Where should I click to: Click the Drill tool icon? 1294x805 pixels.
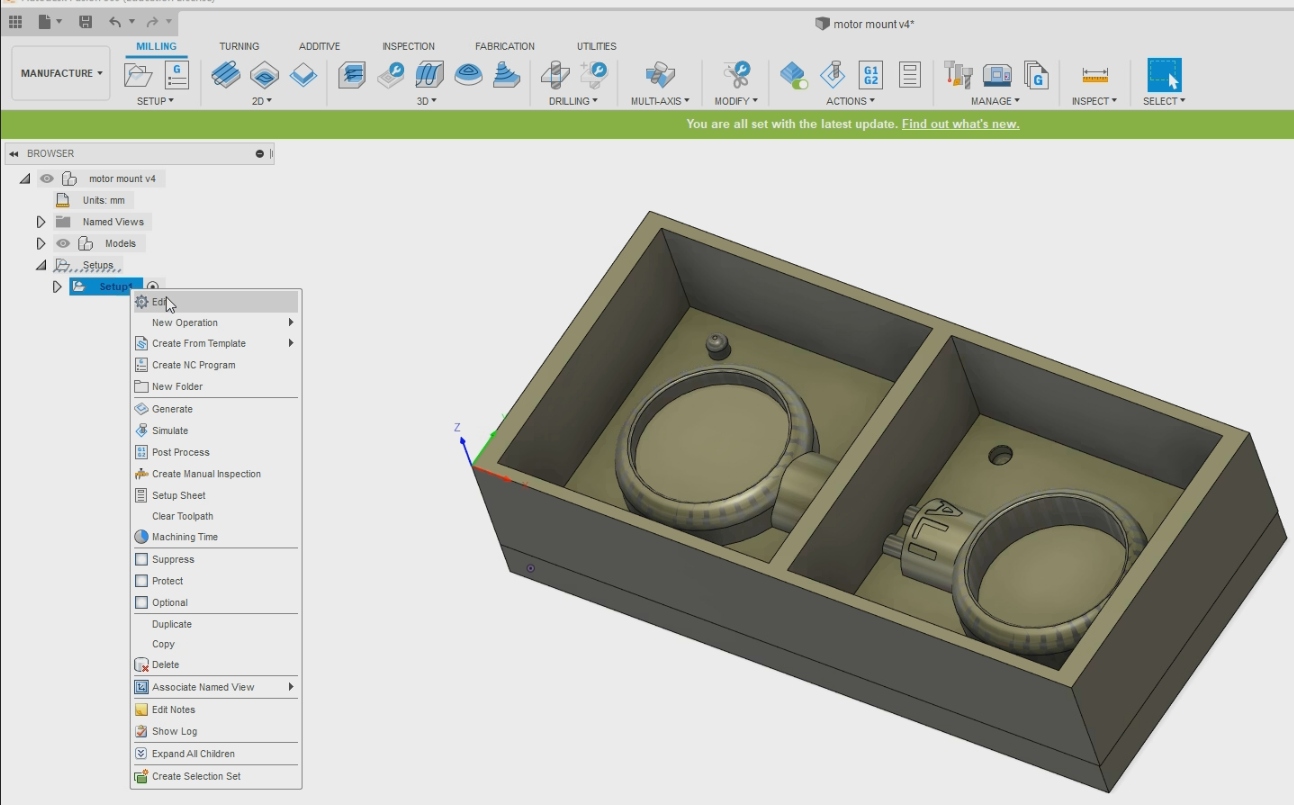pyautogui.click(x=555, y=75)
